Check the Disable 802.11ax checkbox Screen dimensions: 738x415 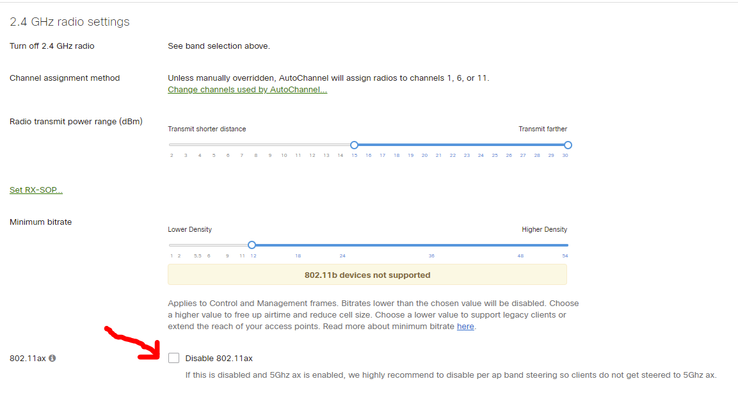[x=174, y=358]
